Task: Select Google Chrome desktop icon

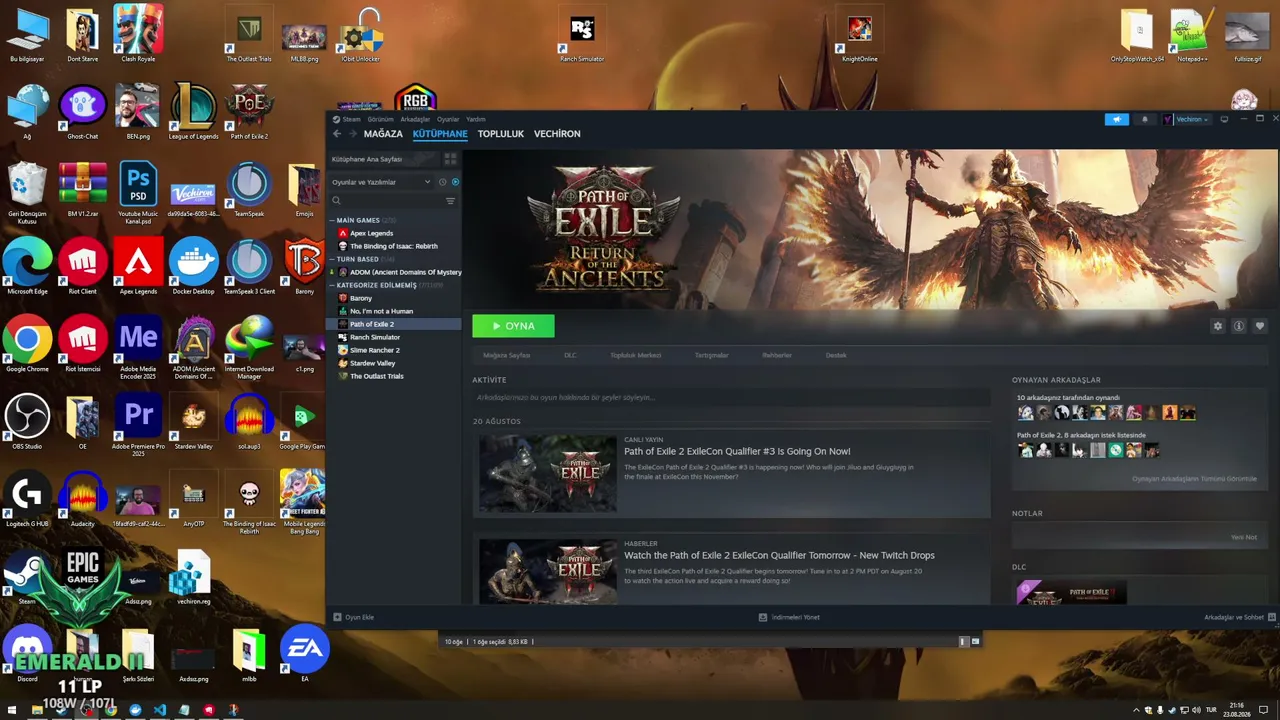Action: [x=27, y=346]
